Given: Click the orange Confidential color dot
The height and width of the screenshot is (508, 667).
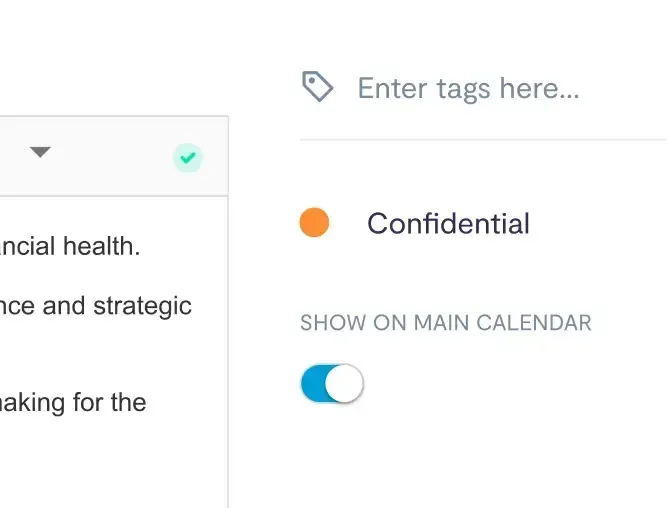Looking at the screenshot, I should (x=314, y=223).
